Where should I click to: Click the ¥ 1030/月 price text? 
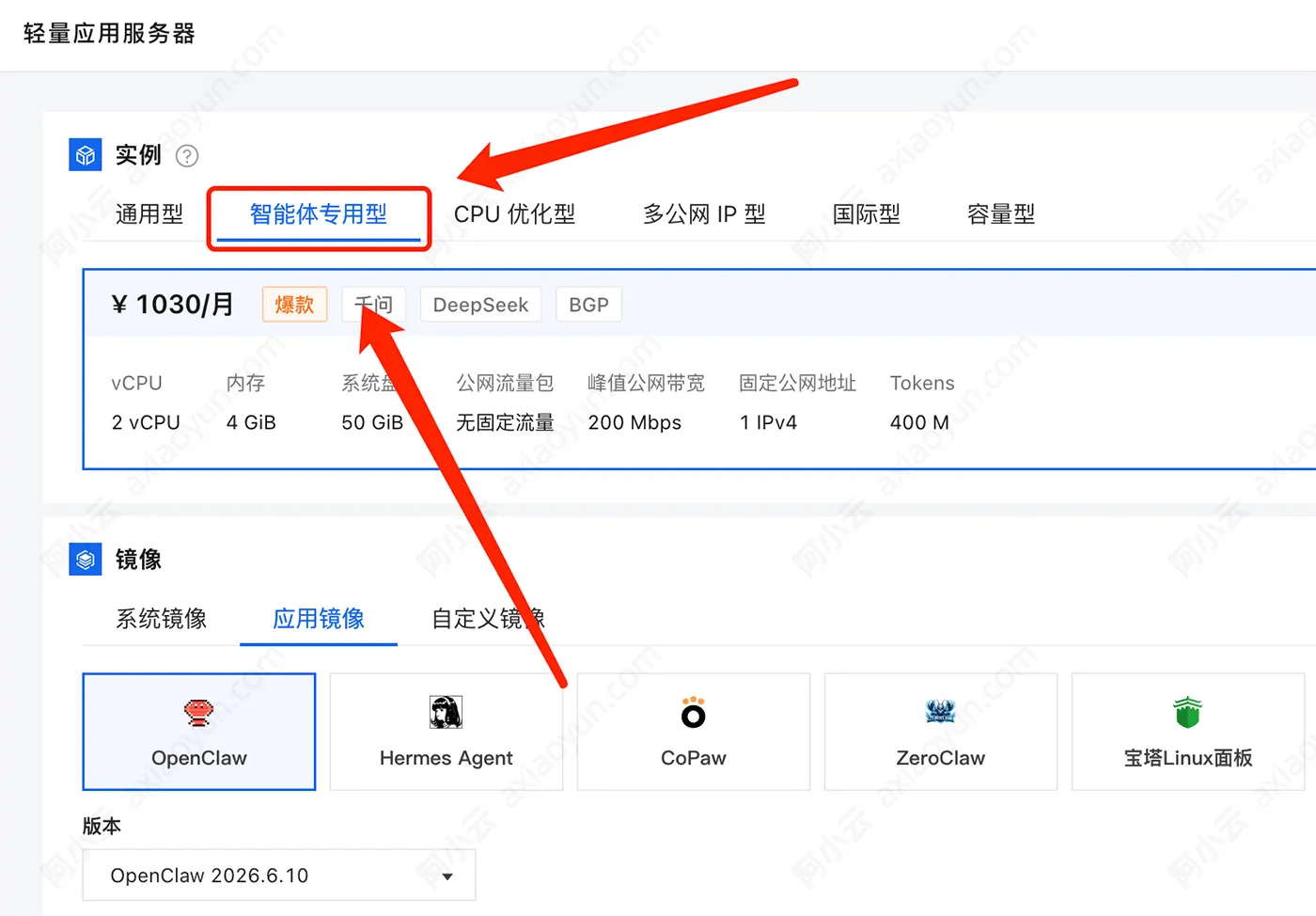173,304
